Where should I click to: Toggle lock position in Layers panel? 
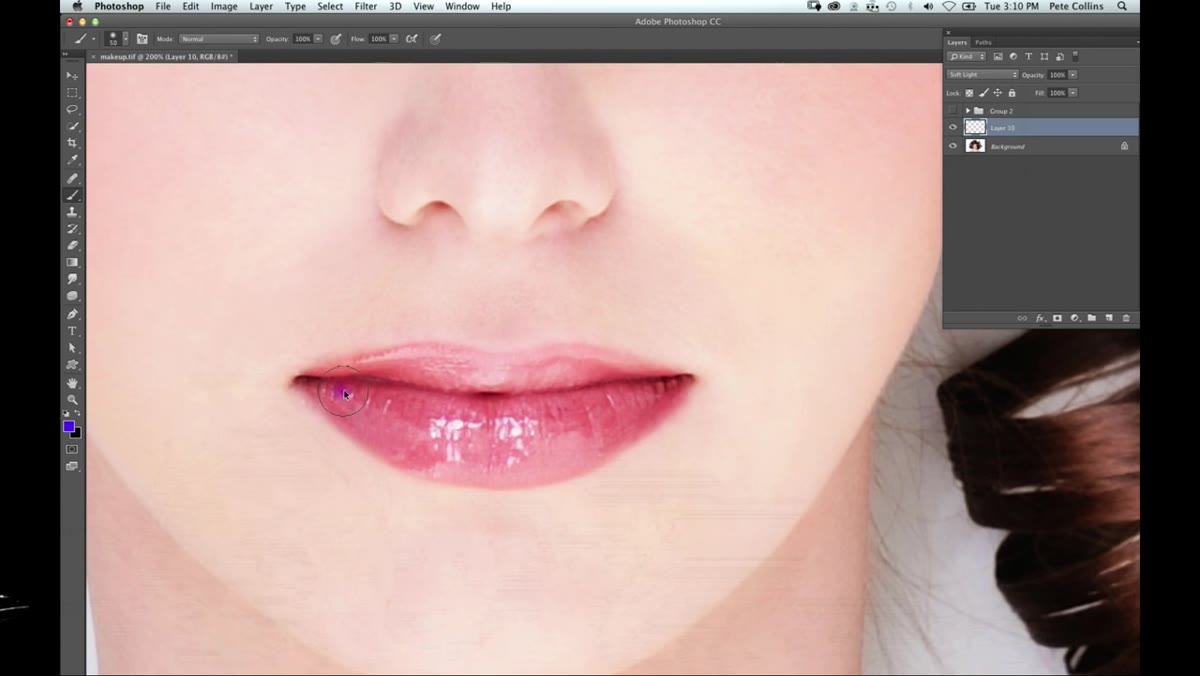point(997,93)
